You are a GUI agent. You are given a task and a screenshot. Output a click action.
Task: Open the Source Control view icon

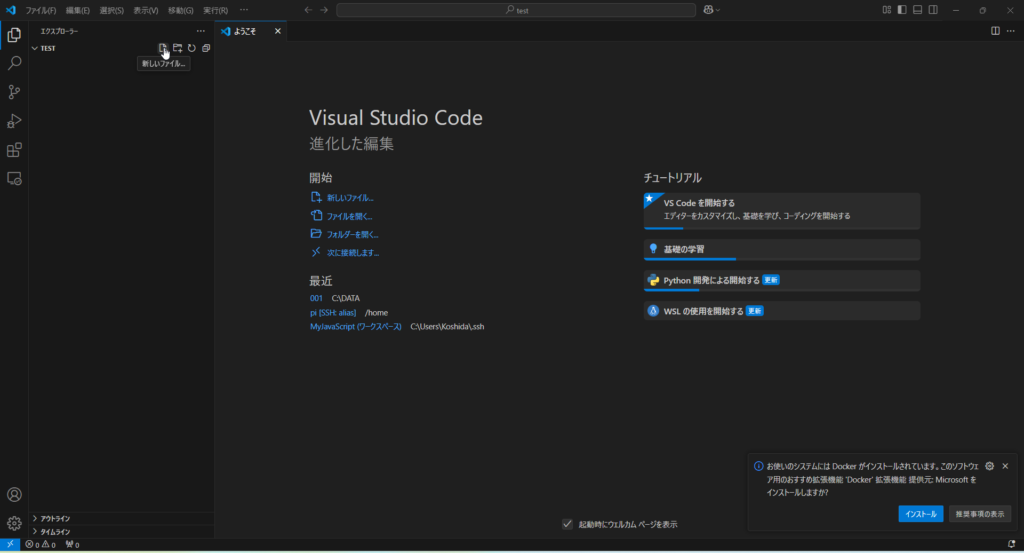click(14, 92)
